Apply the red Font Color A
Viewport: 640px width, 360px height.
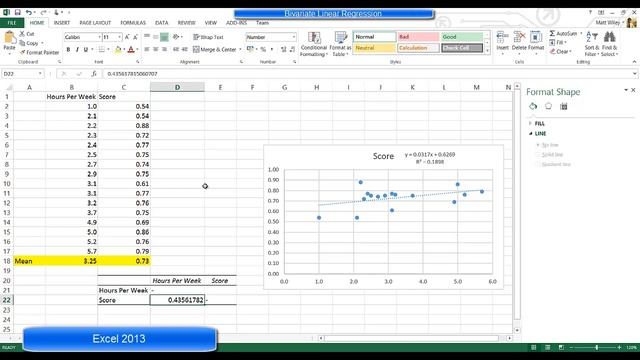coord(131,50)
